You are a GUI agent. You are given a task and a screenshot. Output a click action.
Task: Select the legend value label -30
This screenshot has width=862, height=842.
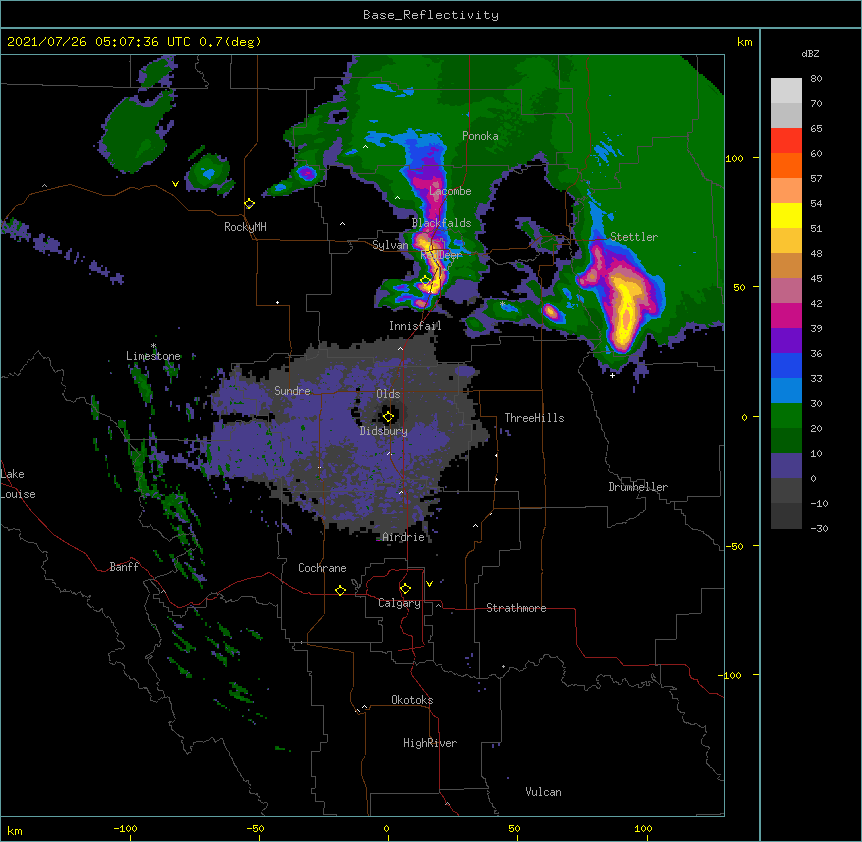click(x=819, y=528)
